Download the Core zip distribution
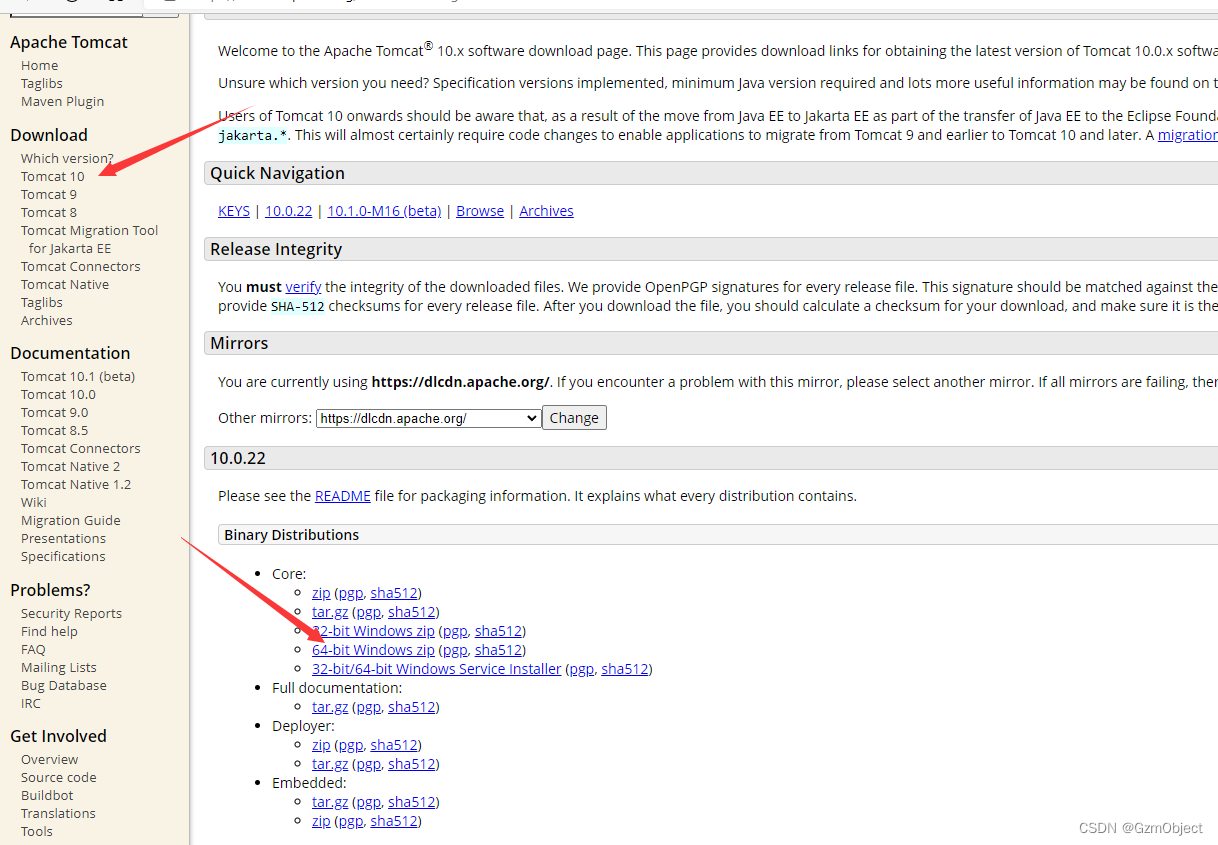Screen dimensions: 1218x845 [x=321, y=593]
